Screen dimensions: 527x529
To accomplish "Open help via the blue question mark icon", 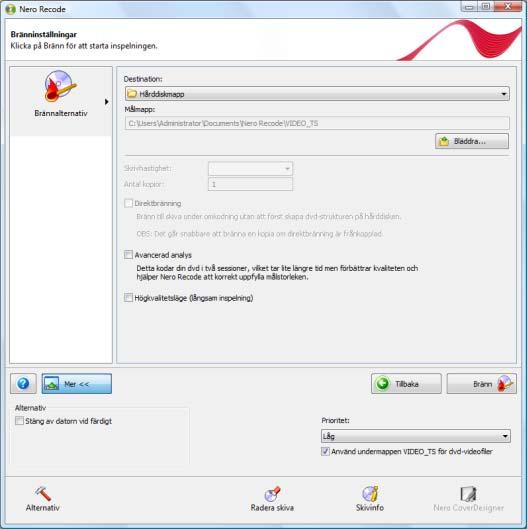I will 23,384.
